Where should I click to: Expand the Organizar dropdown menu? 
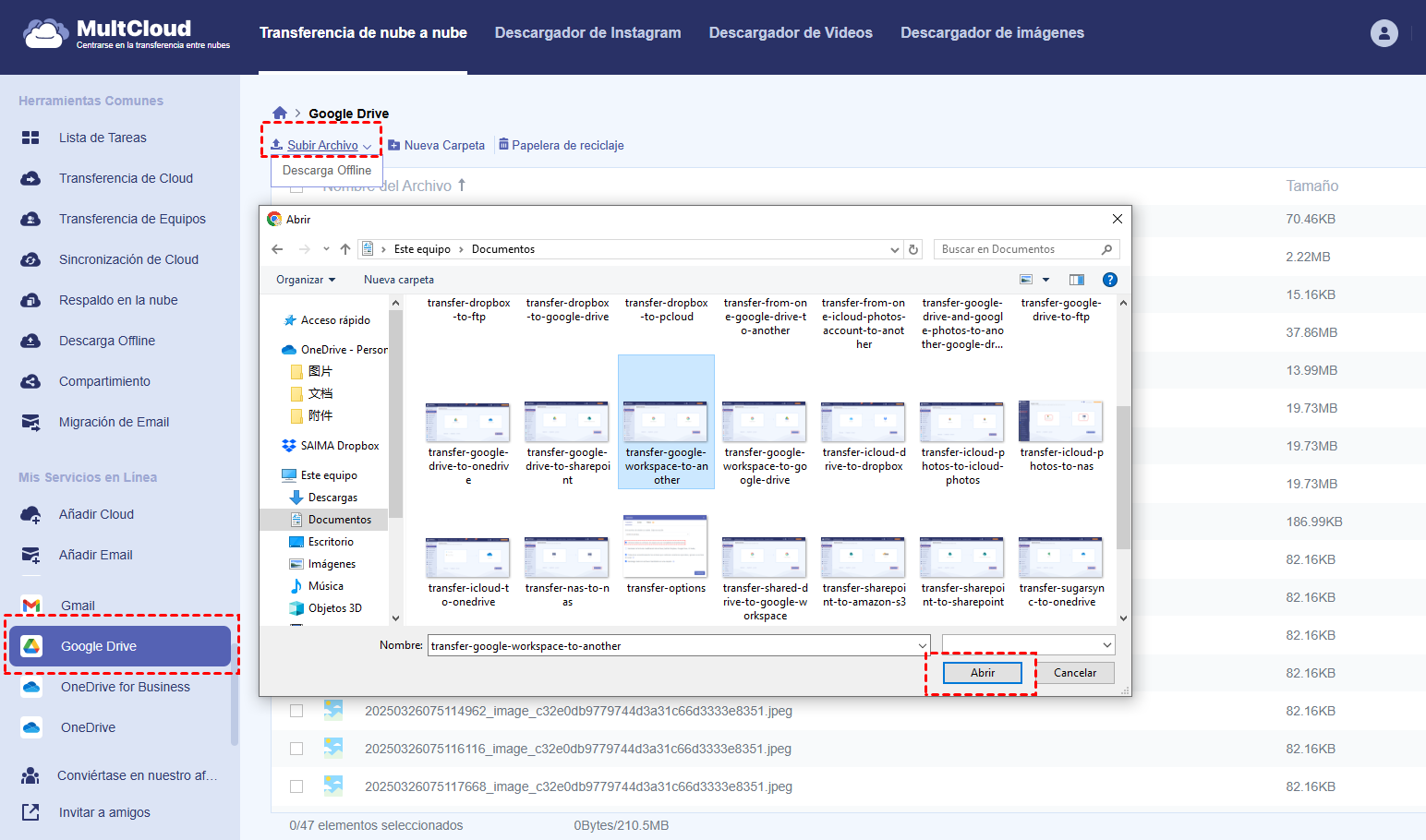[306, 280]
